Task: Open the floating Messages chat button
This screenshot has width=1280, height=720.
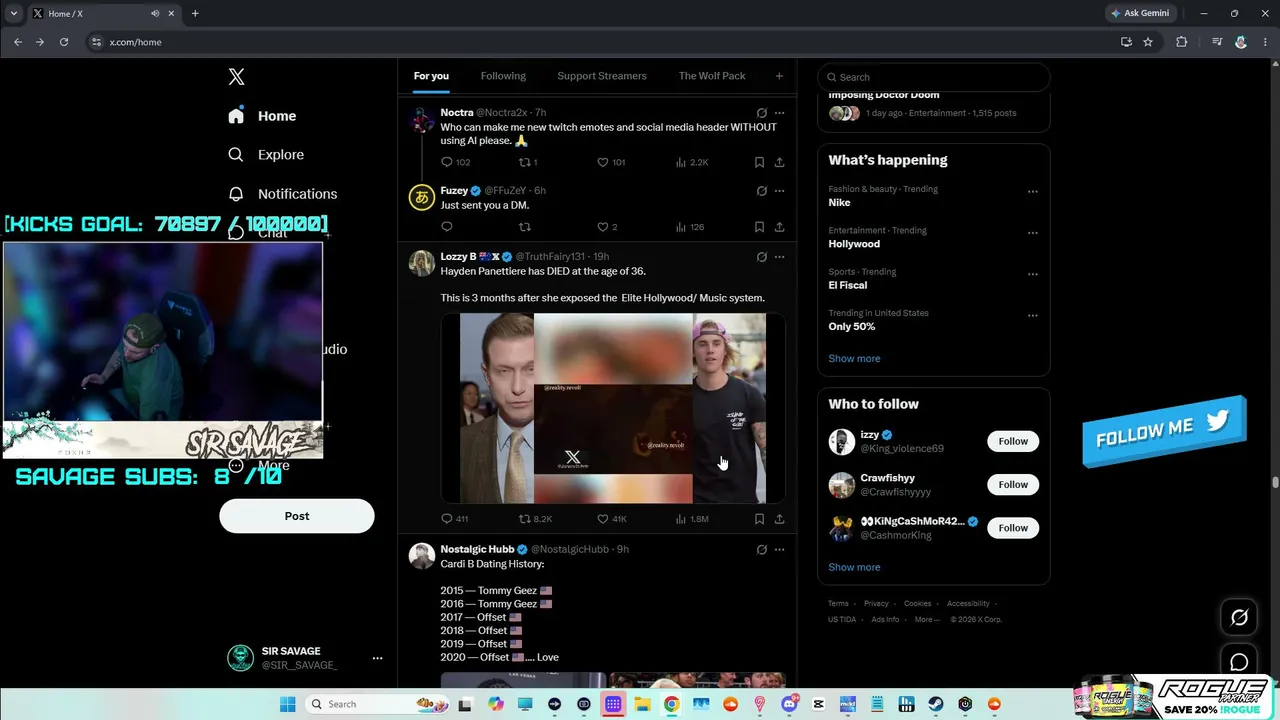Action: point(1239,662)
